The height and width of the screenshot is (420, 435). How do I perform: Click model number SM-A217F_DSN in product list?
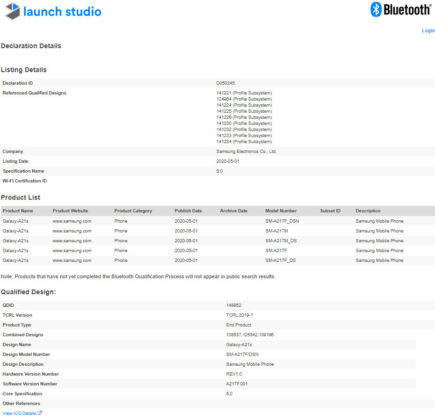282,221
